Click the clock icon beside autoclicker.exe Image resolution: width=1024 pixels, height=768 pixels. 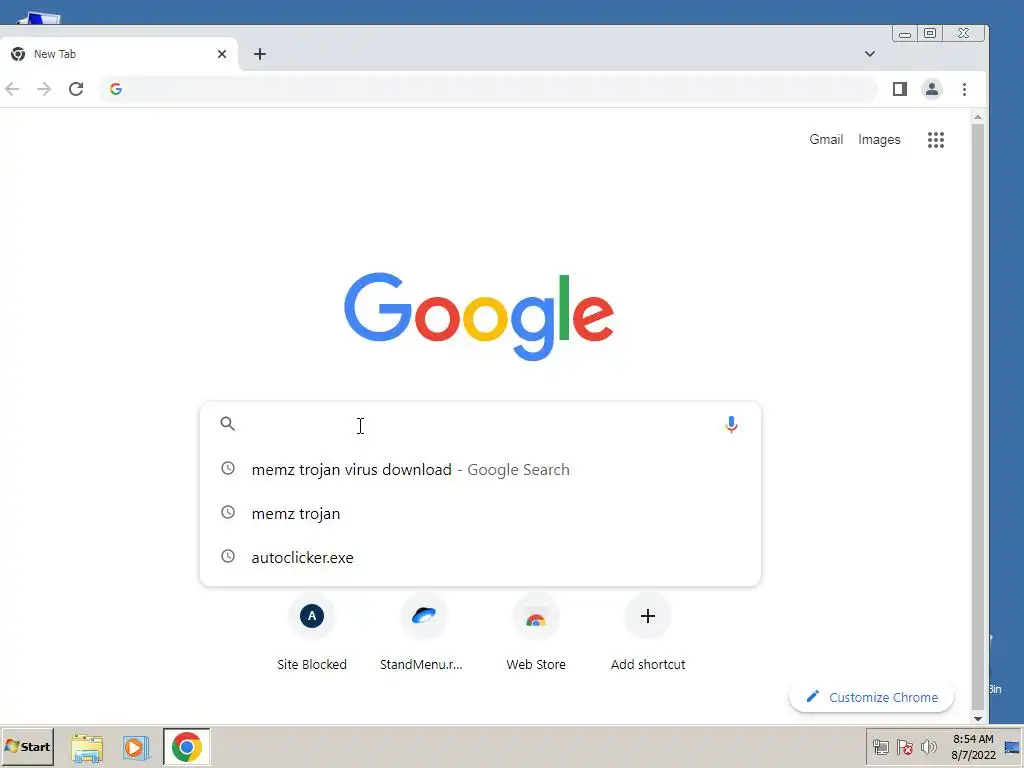[227, 556]
